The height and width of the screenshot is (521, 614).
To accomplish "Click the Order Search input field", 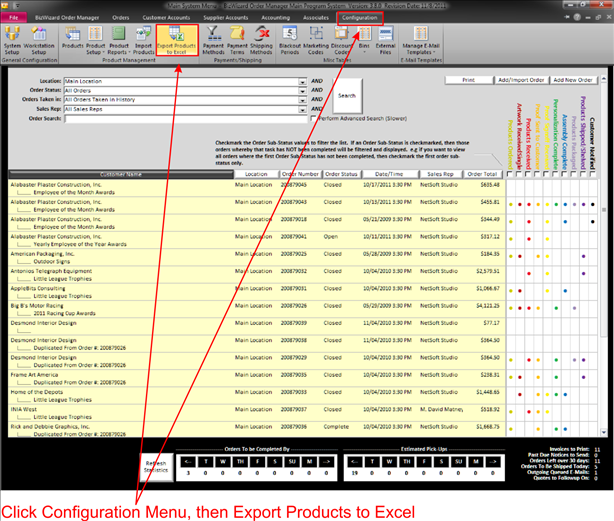I will point(186,119).
